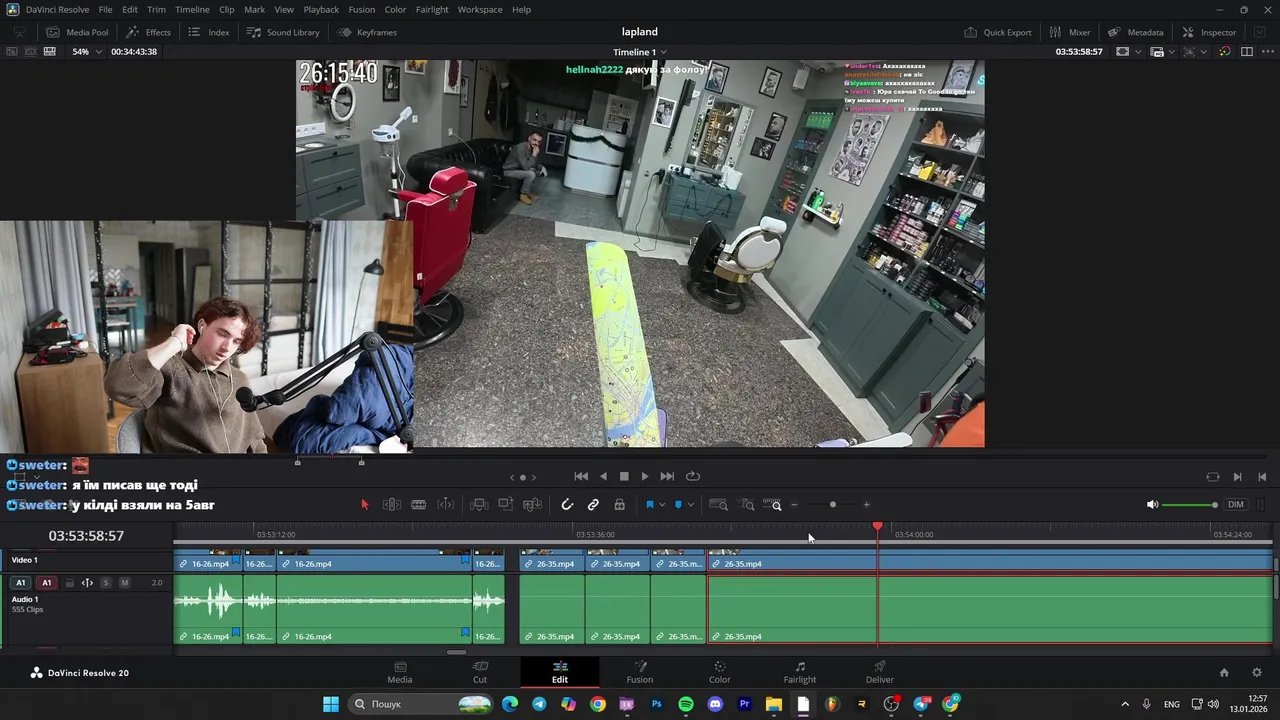Play the timeline in reverse
Viewport: 1280px width, 720px height.
(603, 477)
